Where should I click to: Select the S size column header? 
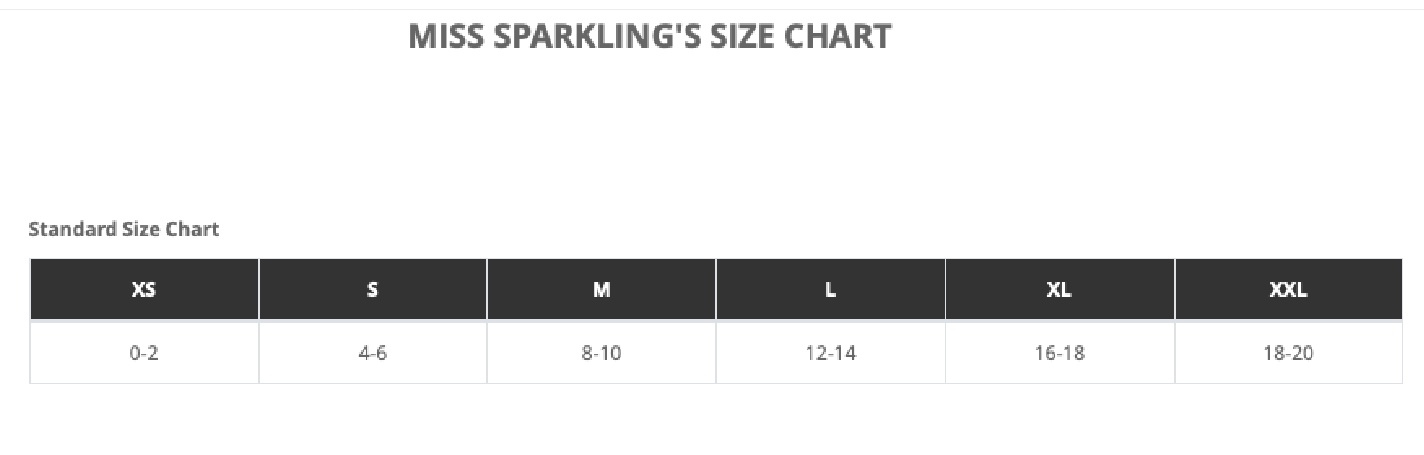[x=373, y=290]
